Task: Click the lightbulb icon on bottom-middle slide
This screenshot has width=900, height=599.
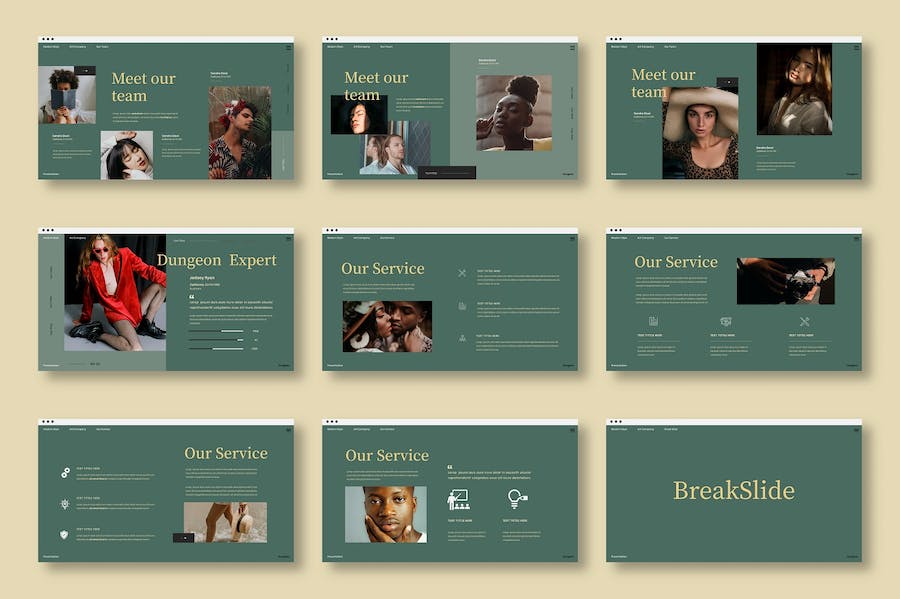Action: click(x=516, y=499)
